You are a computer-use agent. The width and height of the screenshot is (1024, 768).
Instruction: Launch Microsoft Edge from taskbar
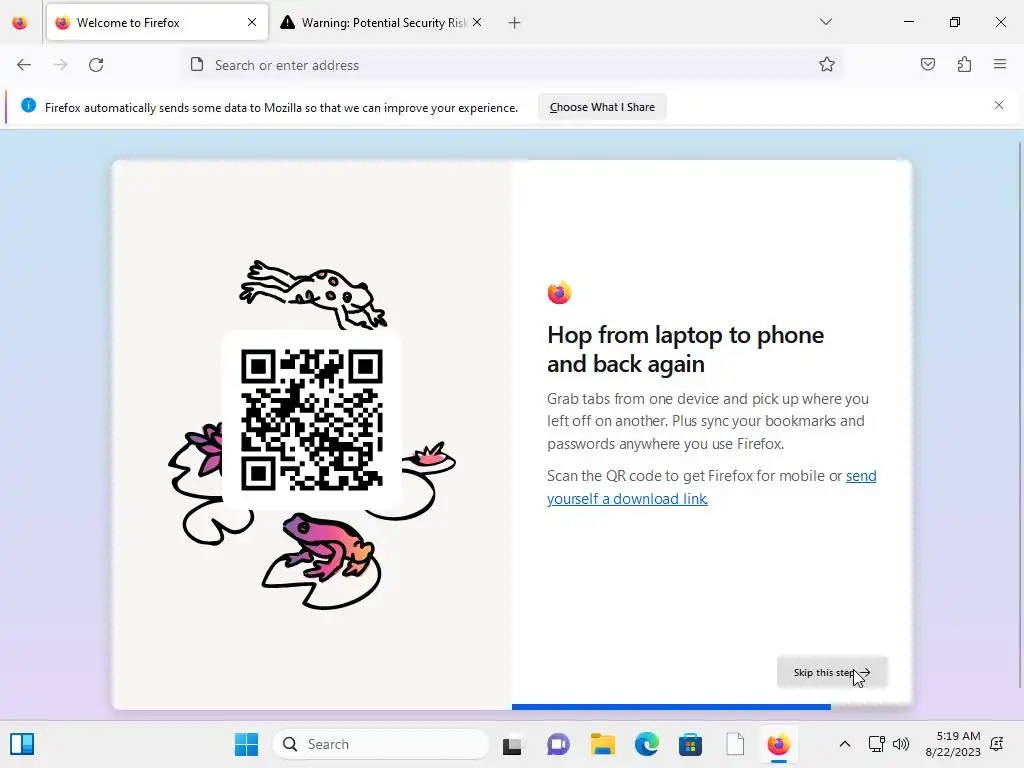(647, 744)
